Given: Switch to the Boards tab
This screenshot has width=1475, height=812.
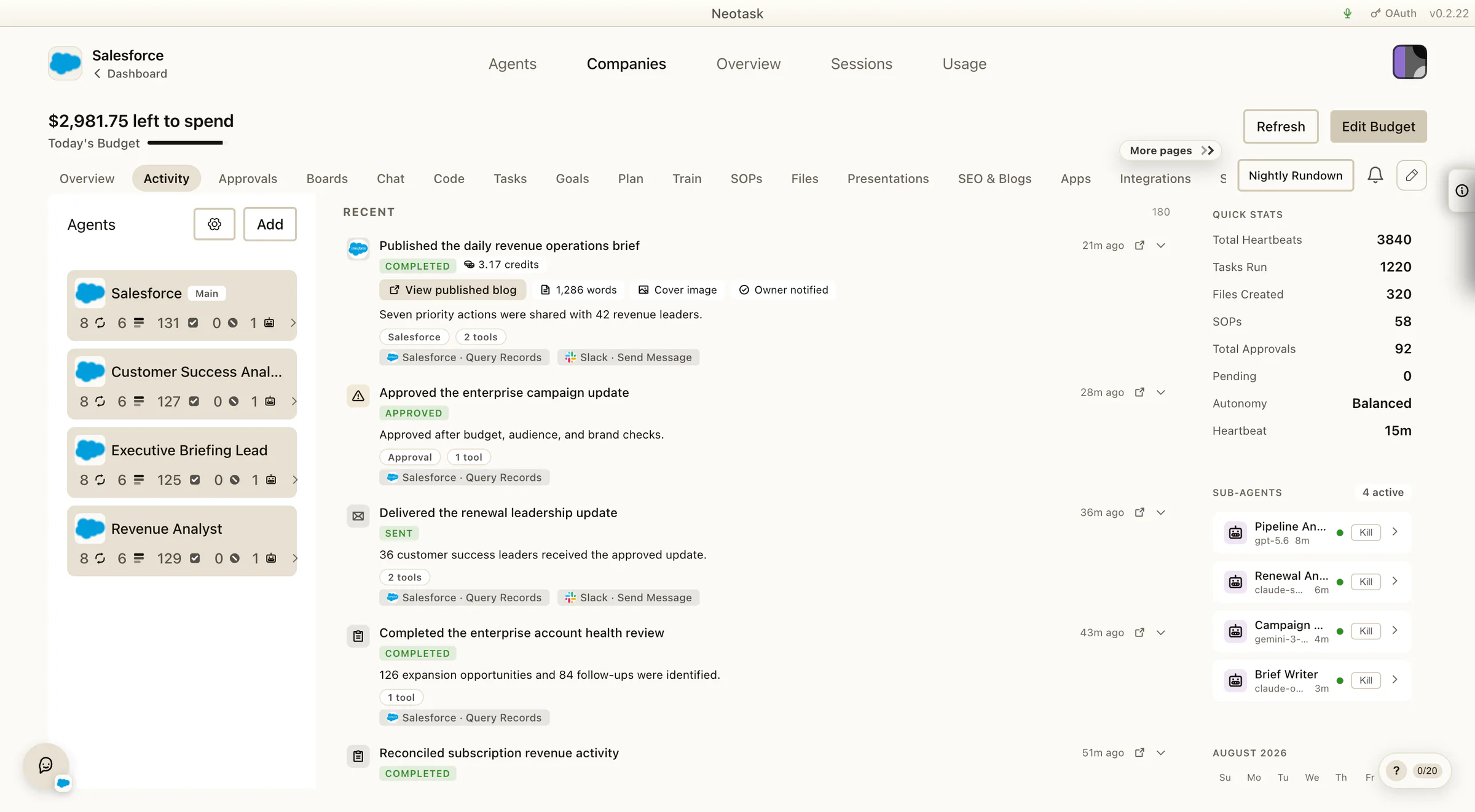Looking at the screenshot, I should (x=327, y=179).
